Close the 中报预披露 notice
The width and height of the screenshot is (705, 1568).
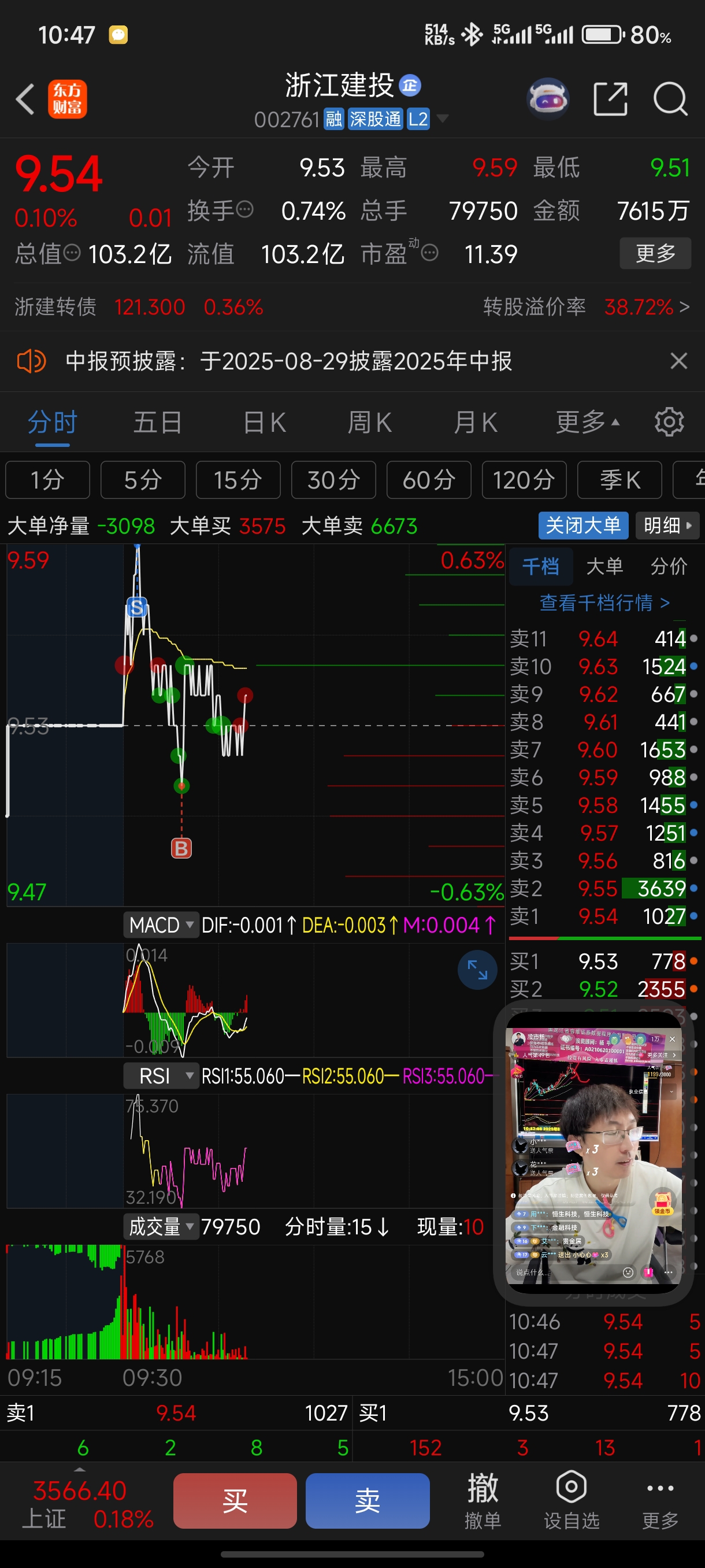[679, 361]
